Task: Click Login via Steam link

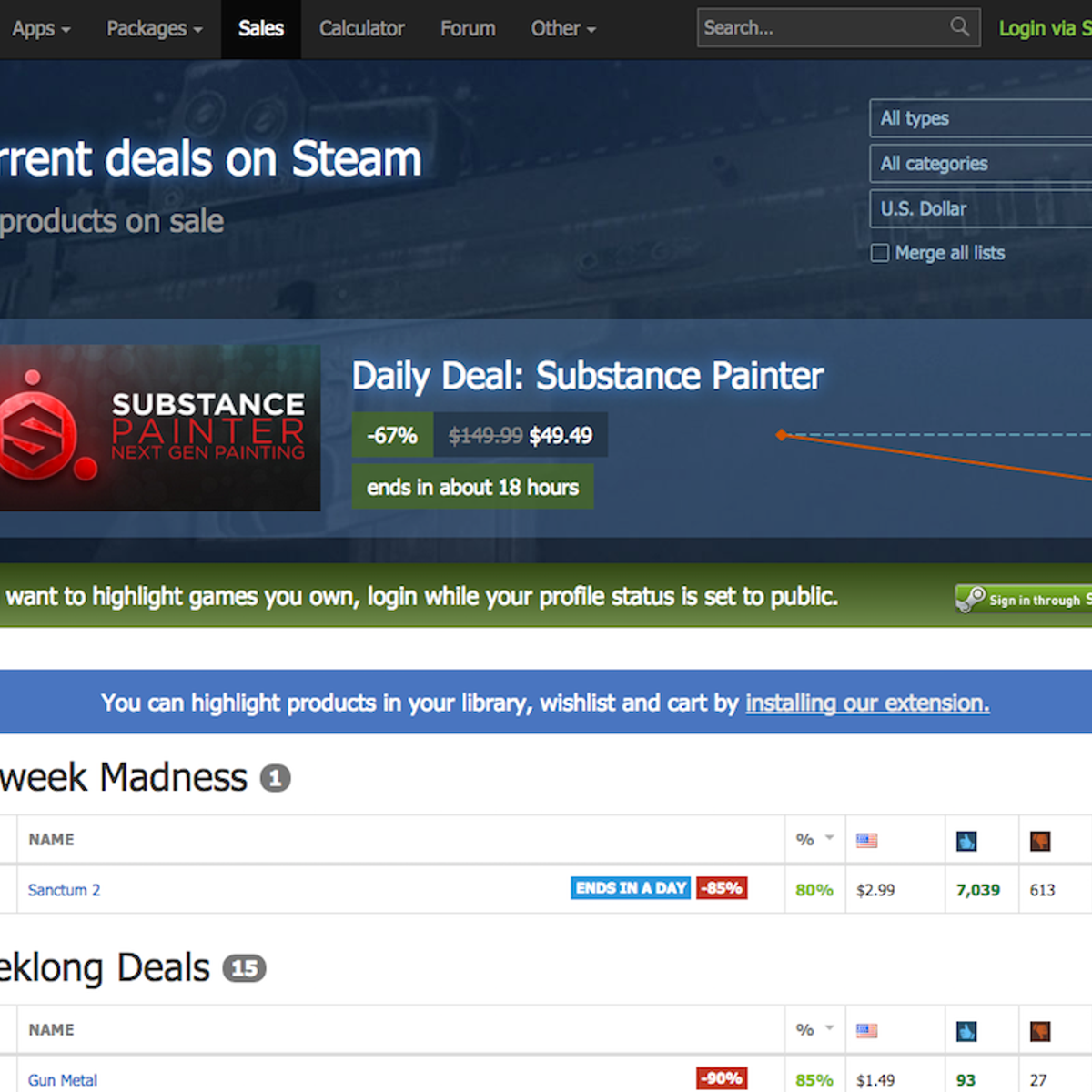Action: tap(1045, 28)
